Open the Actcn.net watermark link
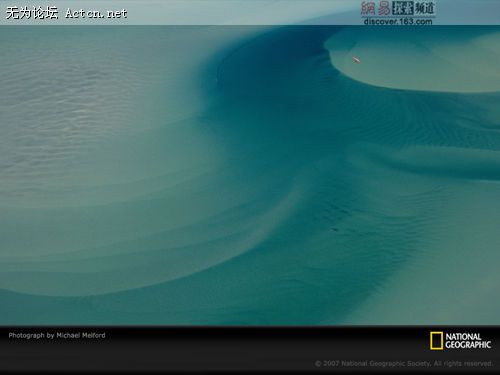Viewport: 500px width, 375px height. pos(96,13)
